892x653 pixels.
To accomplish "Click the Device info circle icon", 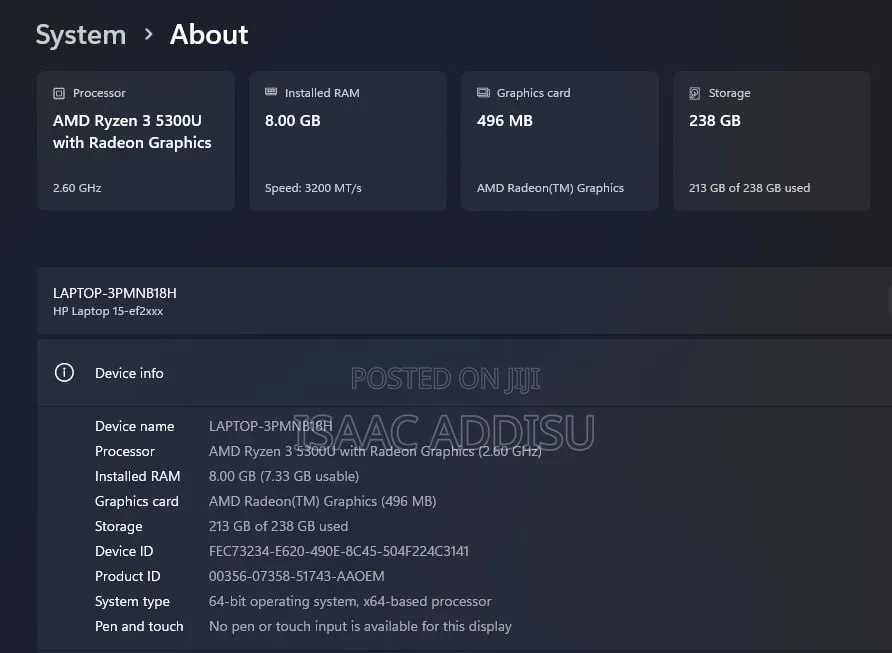I will 64,373.
